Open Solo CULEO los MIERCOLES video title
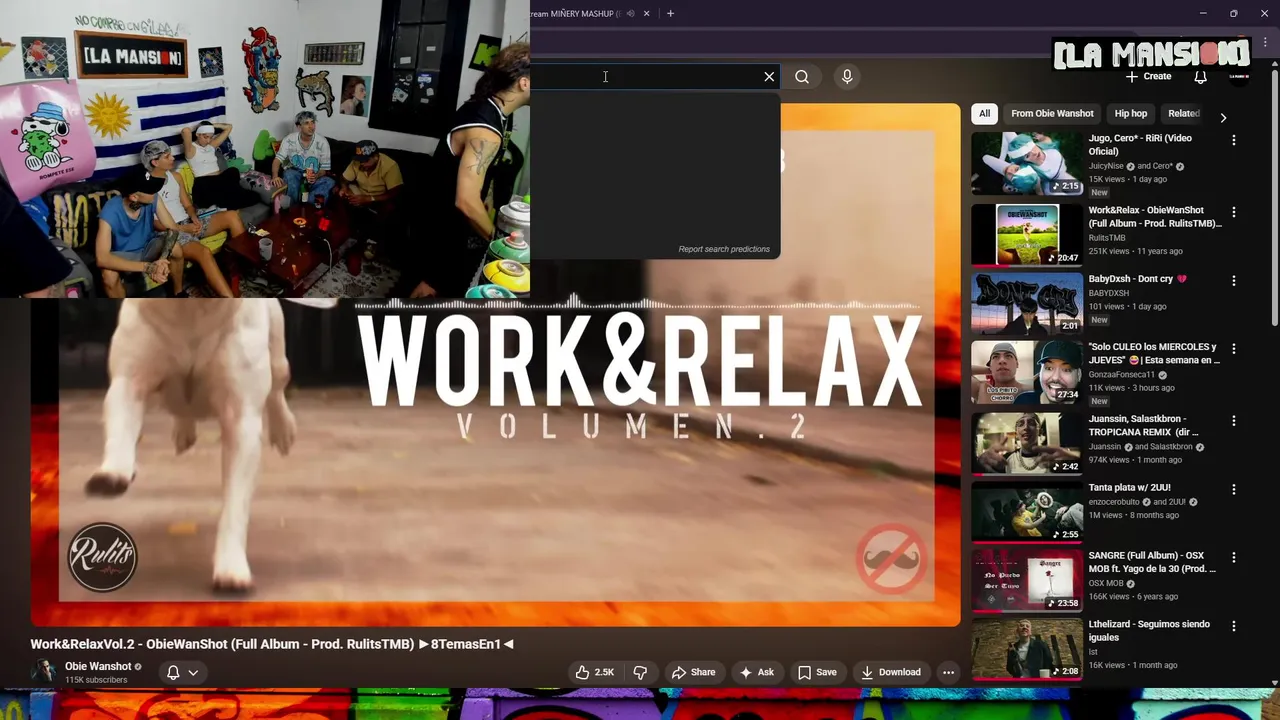Image resolution: width=1280 pixels, height=720 pixels. (1154, 353)
